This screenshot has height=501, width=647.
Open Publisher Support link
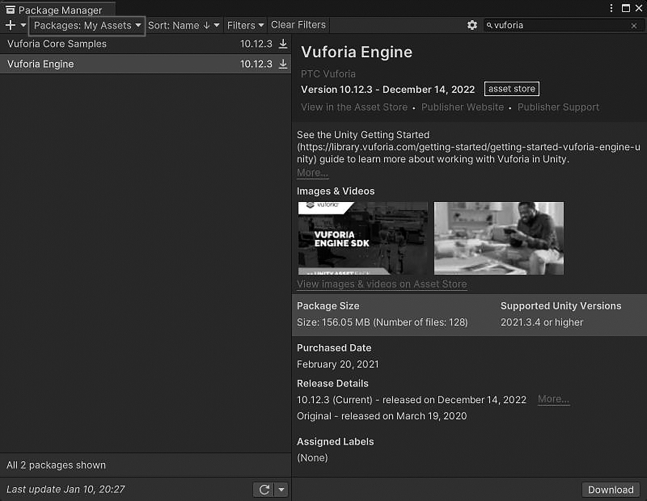coord(558,107)
